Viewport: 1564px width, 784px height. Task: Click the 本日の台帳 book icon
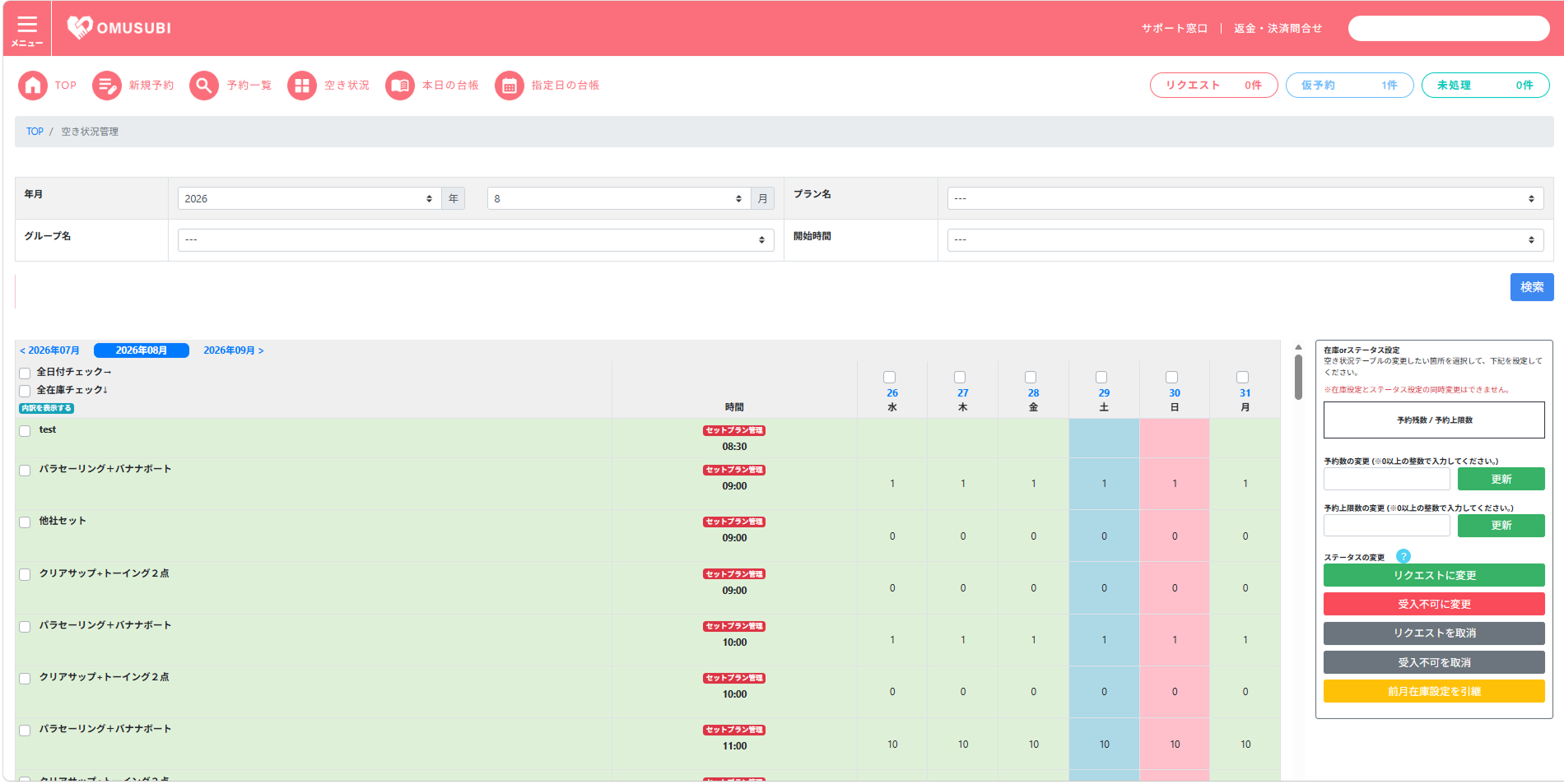pos(400,85)
